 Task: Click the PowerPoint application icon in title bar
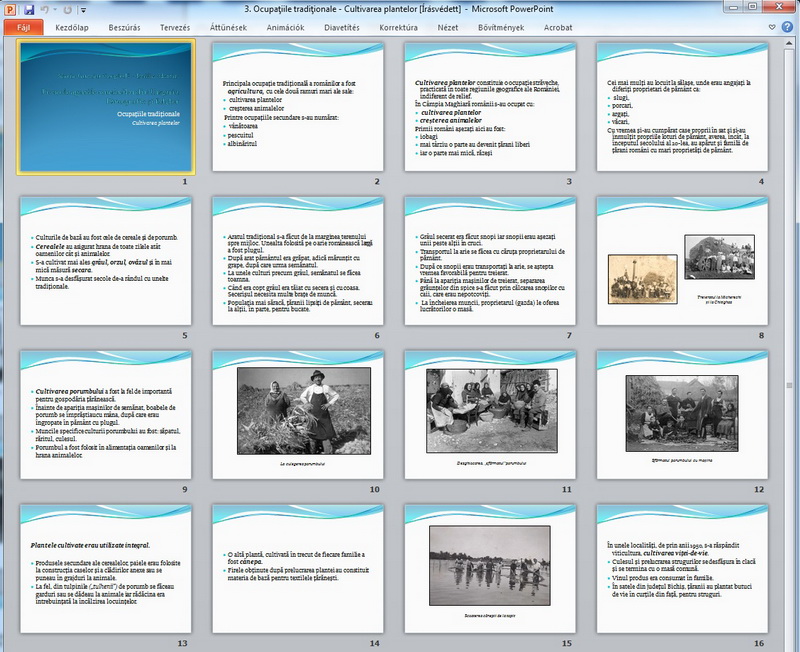click(x=10, y=9)
